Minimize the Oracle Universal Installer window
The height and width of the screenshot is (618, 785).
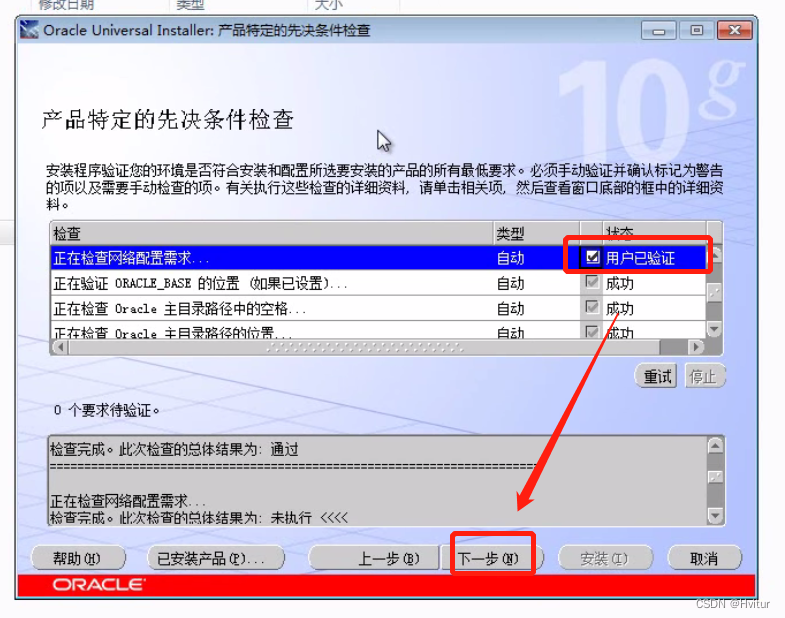pyautogui.click(x=659, y=31)
